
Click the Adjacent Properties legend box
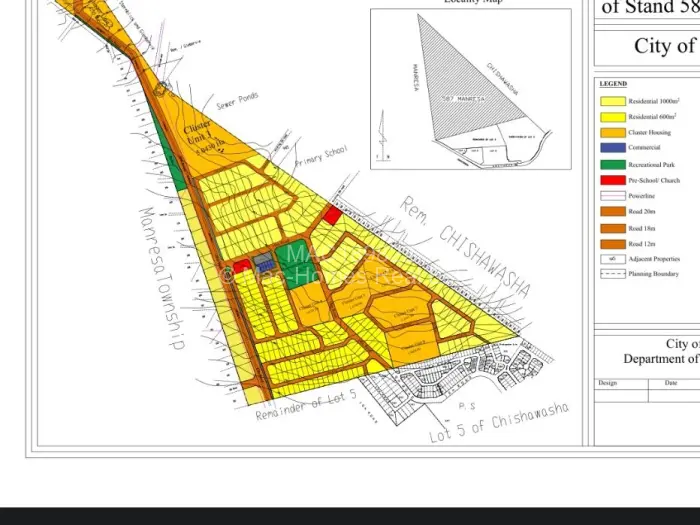[x=612, y=258]
